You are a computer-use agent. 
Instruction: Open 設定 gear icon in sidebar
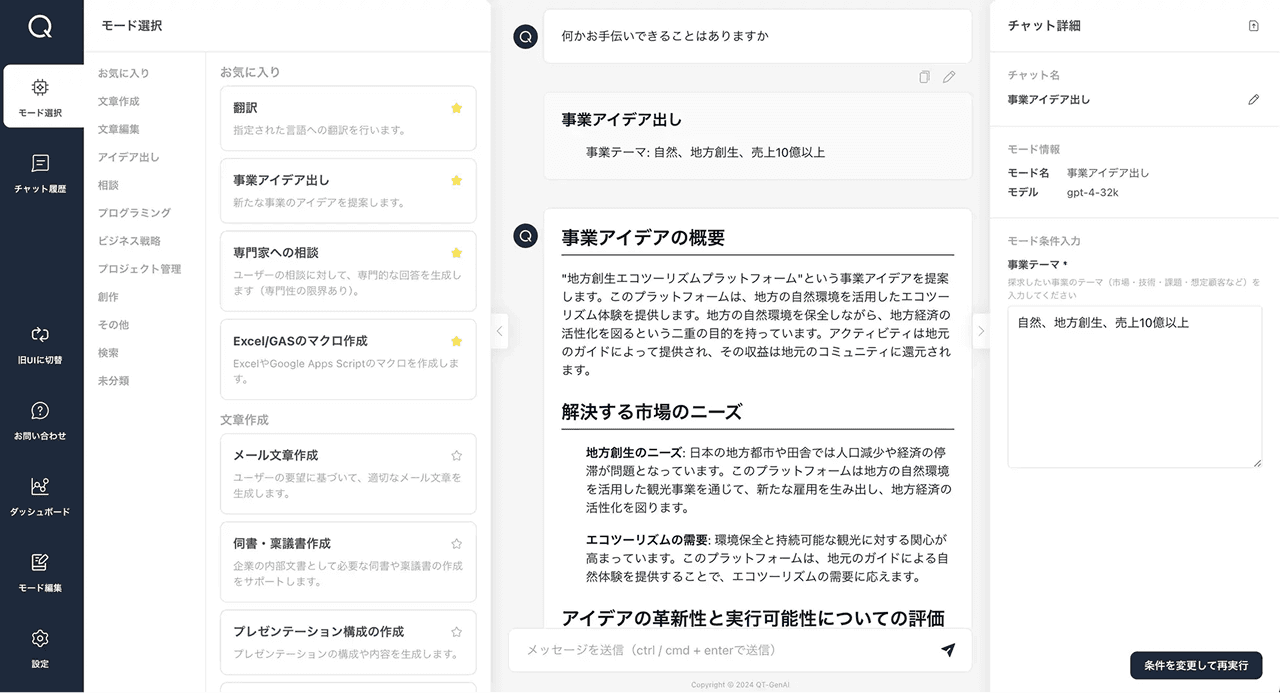(40, 639)
